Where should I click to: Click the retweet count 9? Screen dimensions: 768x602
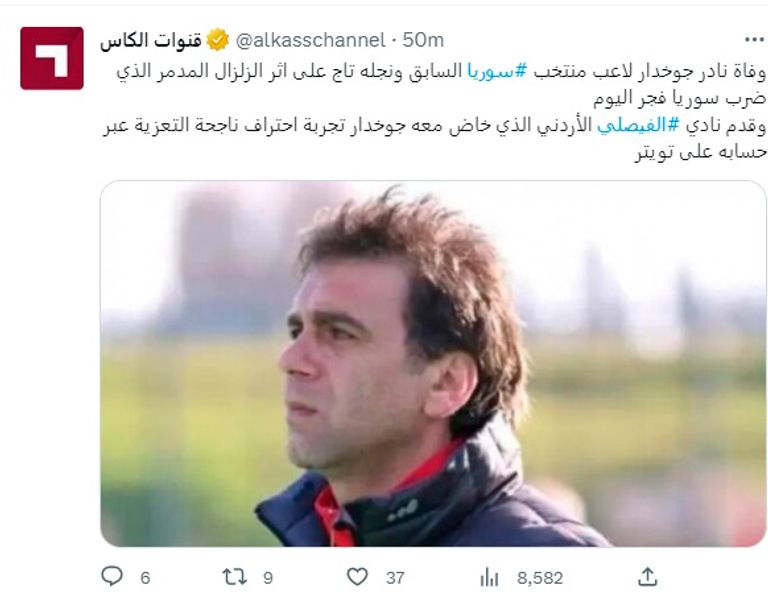pos(268,578)
